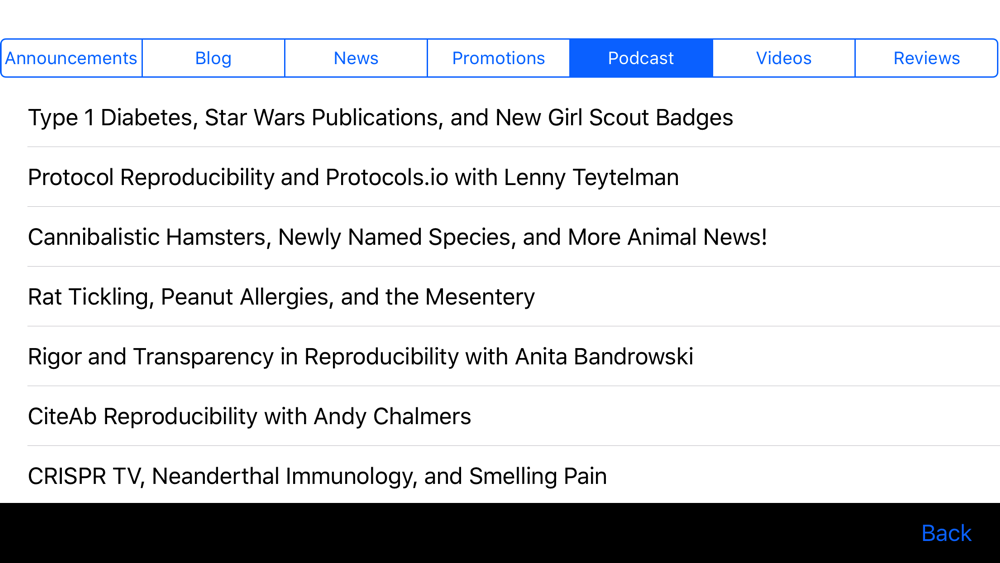Open the Cannibalistic Hamsters episode
Image resolution: width=1000 pixels, height=563 pixels.
click(397, 238)
